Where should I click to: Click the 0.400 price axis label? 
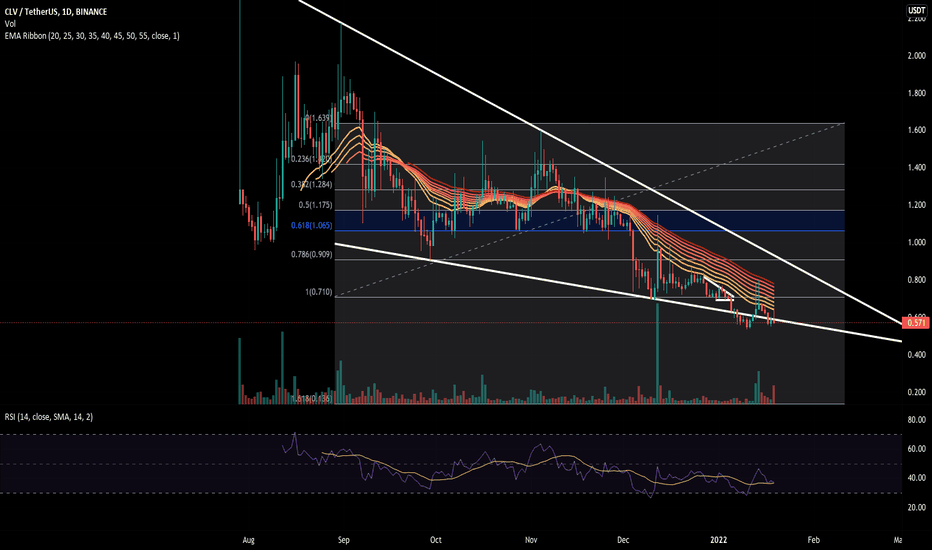click(917, 354)
